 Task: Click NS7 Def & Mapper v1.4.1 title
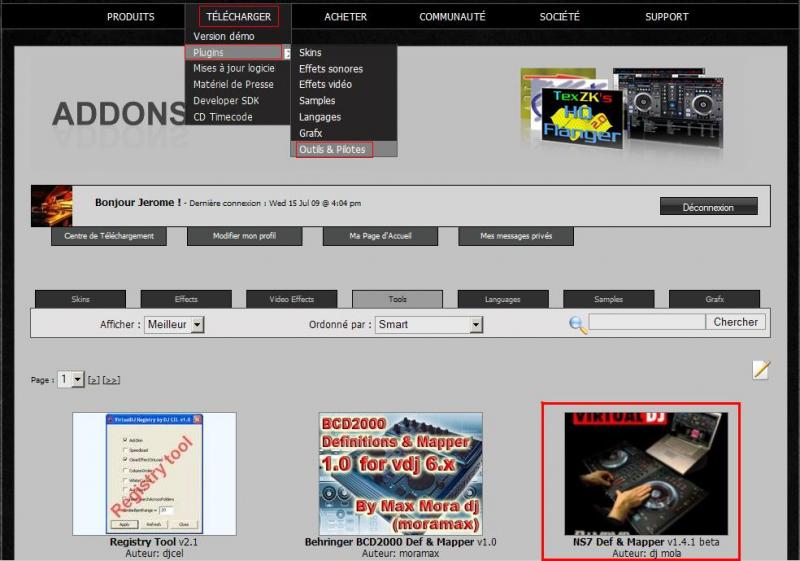point(646,542)
